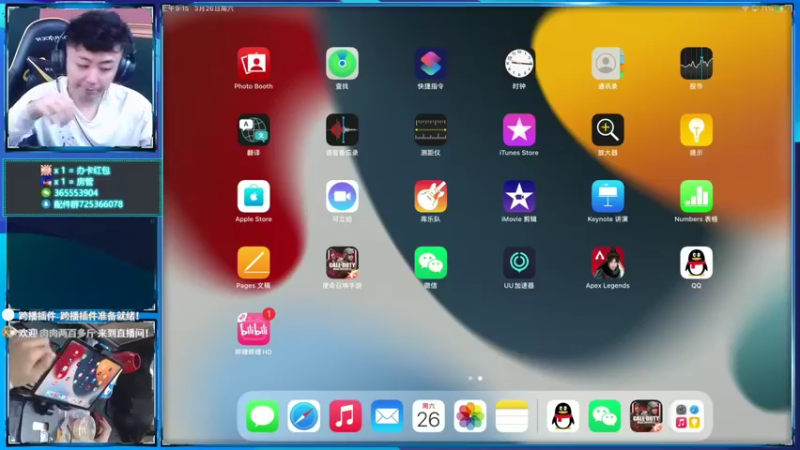Screen dimensions: 800x450
Task: Click the tablet hand-cam preview
Action: tap(82, 383)
